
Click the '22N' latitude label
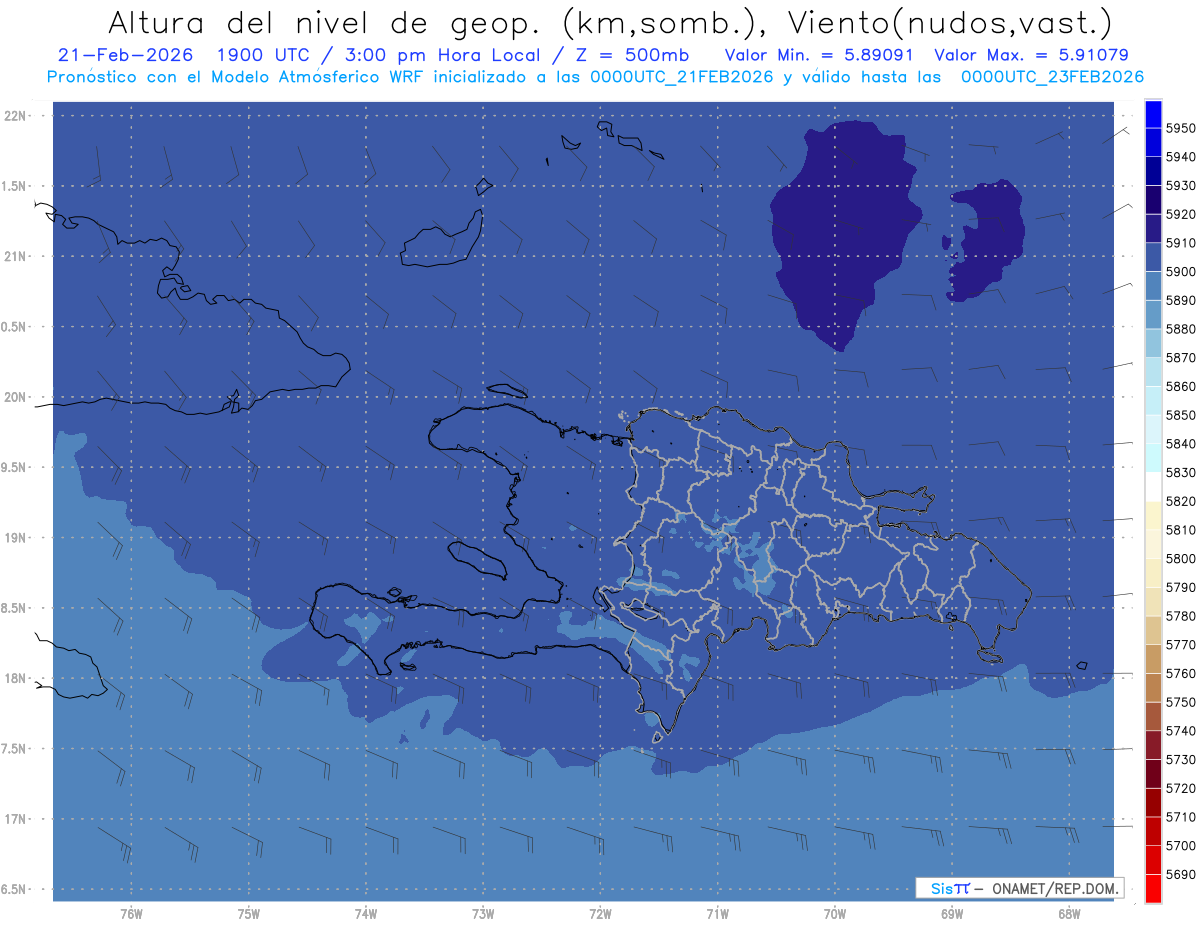(x=17, y=116)
